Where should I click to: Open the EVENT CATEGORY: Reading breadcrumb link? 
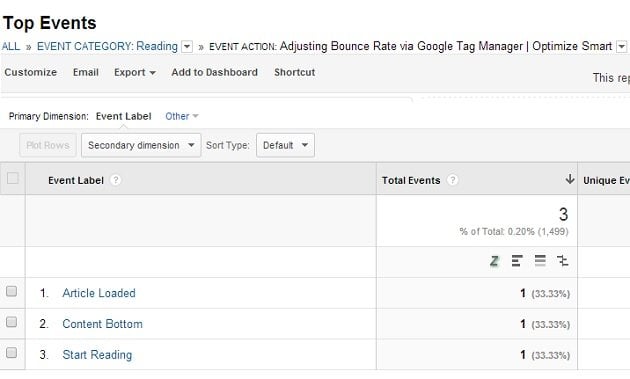(x=107, y=46)
